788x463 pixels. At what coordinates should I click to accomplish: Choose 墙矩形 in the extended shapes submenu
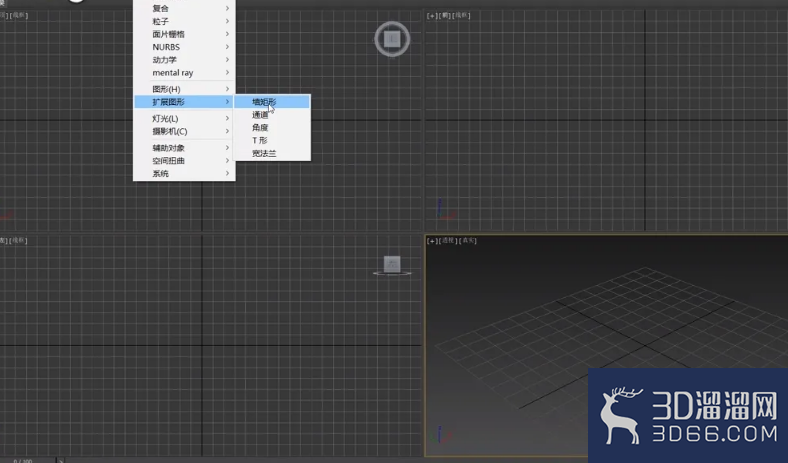click(272, 102)
